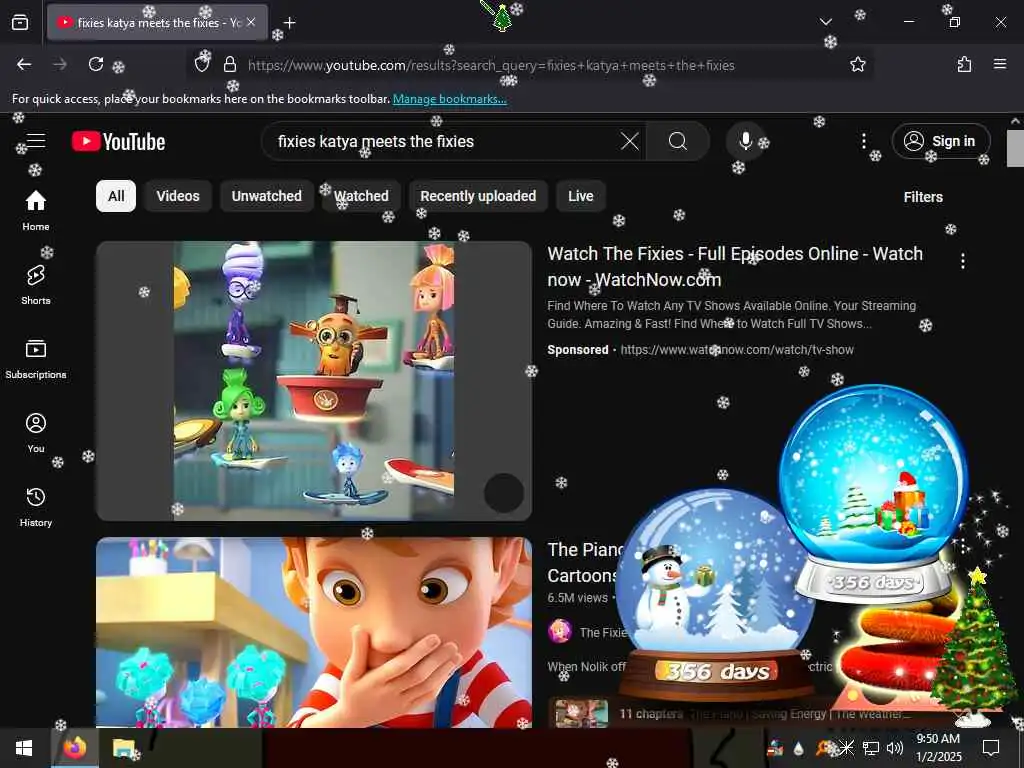Open the Windows Start menu
The image size is (1024, 768).
click(24, 748)
